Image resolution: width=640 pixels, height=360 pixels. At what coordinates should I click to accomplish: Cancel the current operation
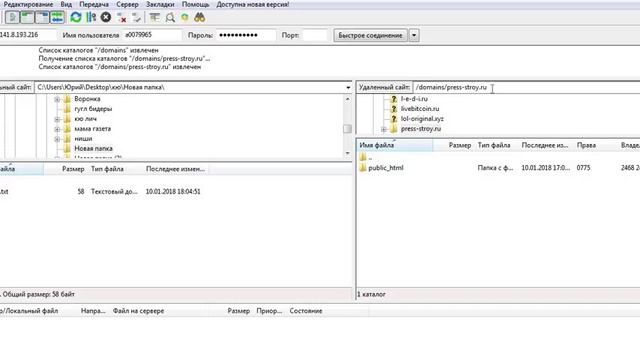pyautogui.click(x=106, y=17)
